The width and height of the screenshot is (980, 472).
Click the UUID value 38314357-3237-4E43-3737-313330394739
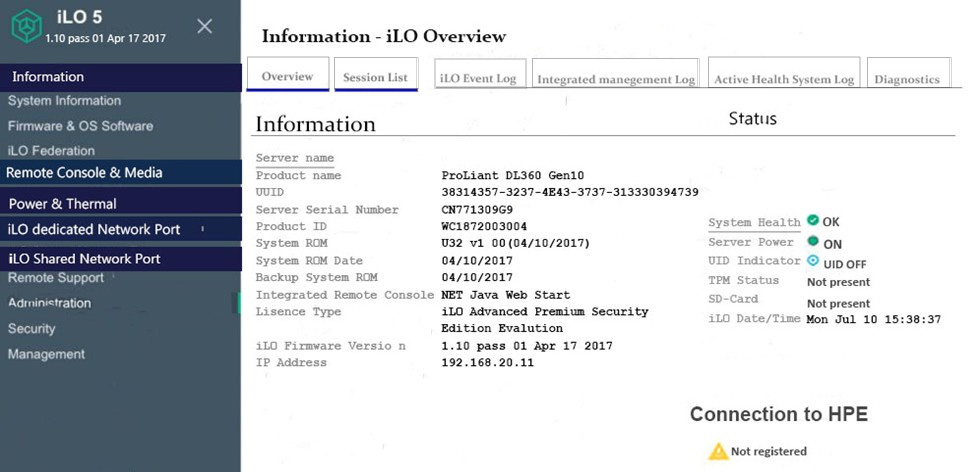570,192
